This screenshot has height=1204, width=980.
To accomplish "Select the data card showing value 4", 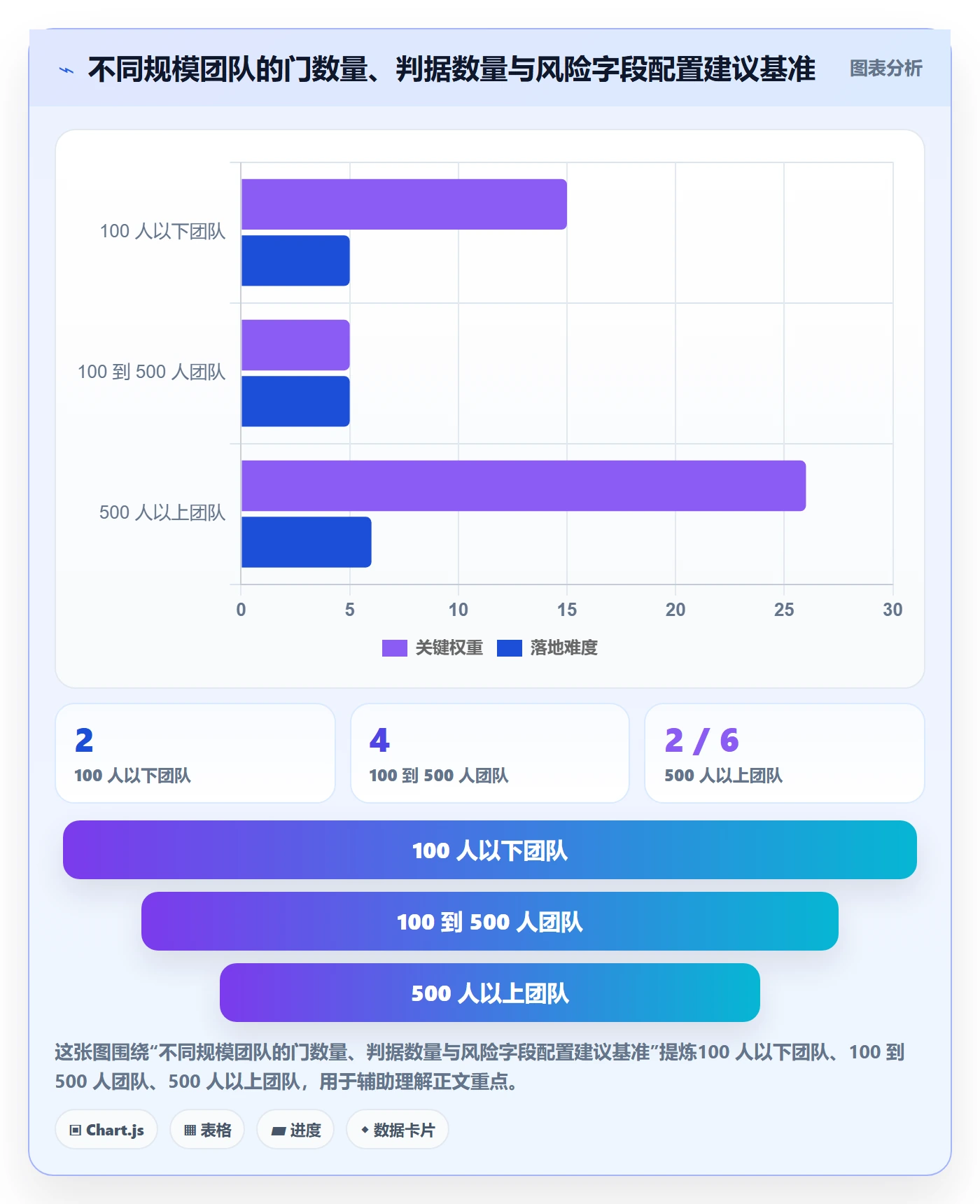I will [490, 753].
